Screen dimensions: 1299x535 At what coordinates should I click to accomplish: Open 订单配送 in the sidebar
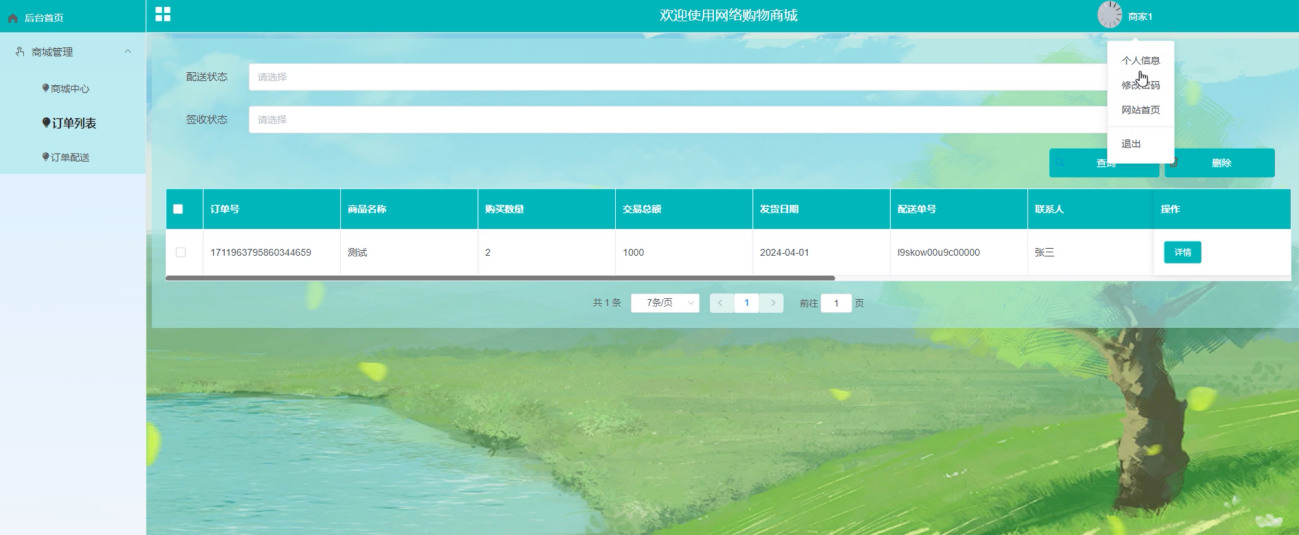click(70, 157)
